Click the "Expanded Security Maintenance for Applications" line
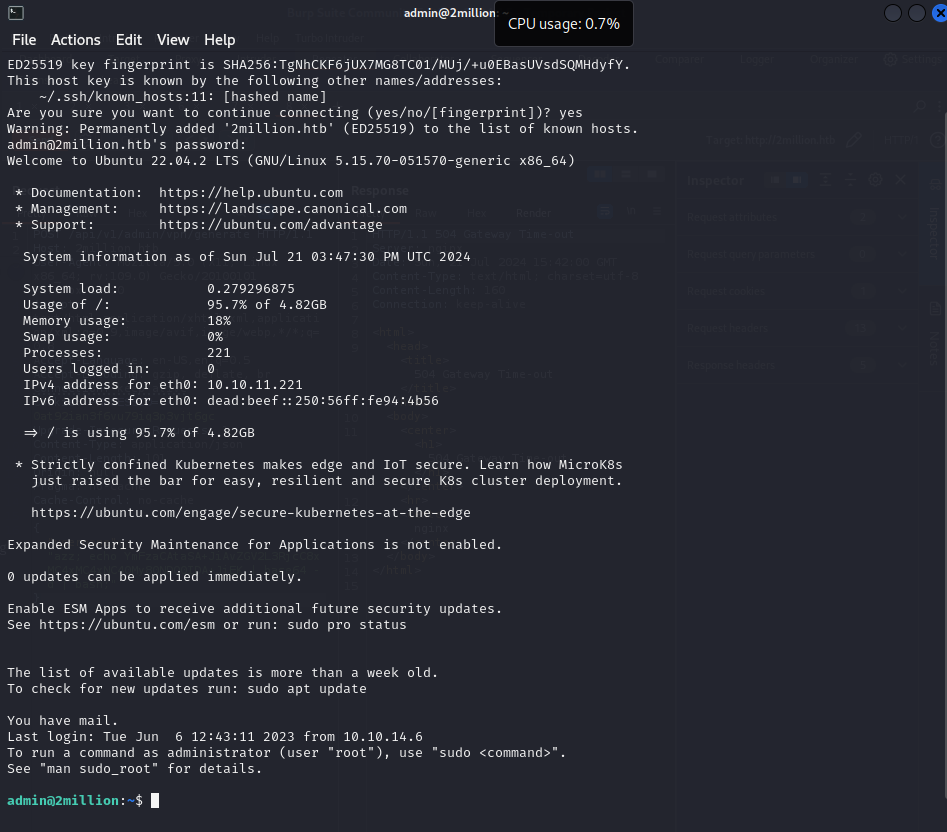The height and width of the screenshot is (832, 947). coord(255,545)
